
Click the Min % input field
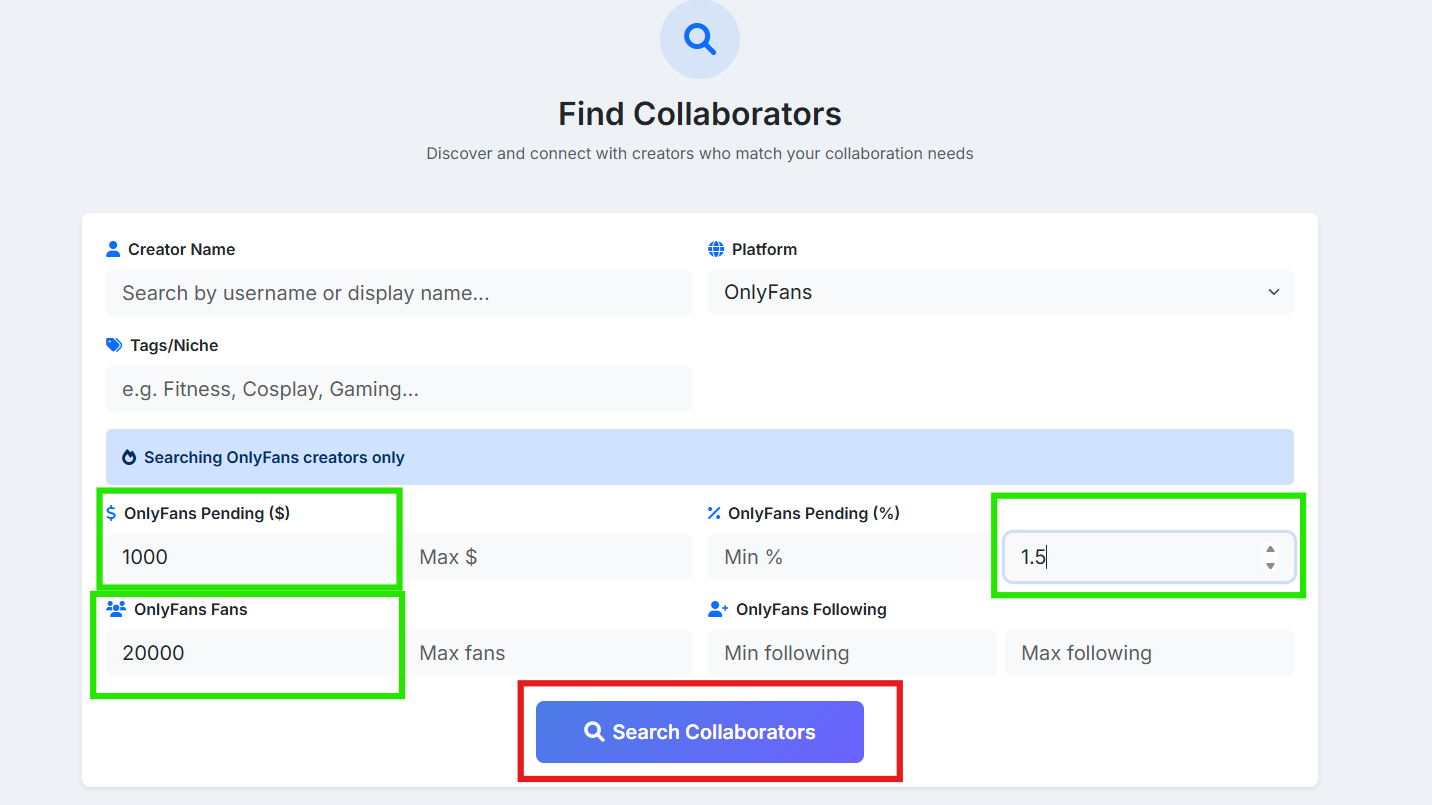(x=849, y=556)
